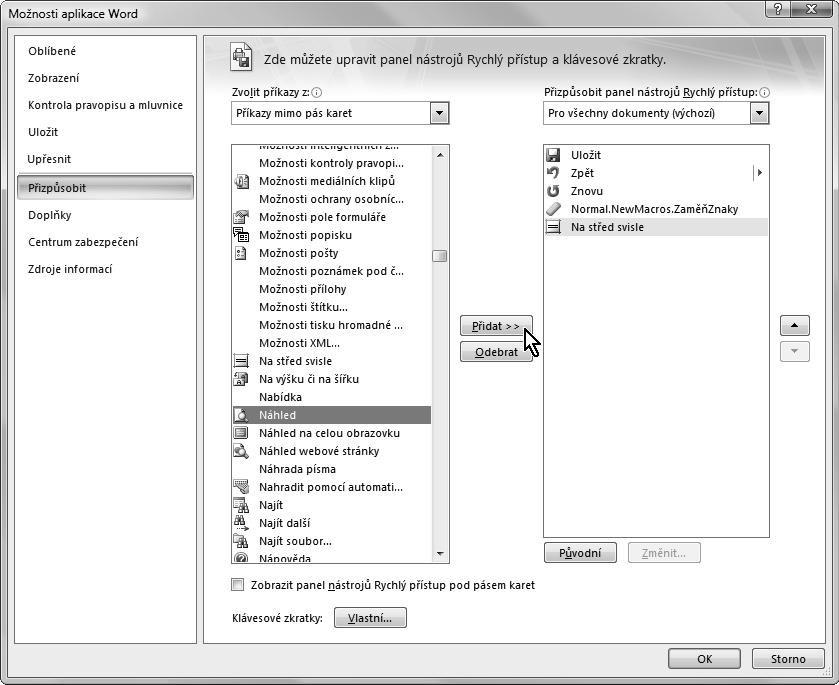This screenshot has height=685, width=839.
Task: Click the Vlastní... keyboard shortcuts button
Action: 370,618
